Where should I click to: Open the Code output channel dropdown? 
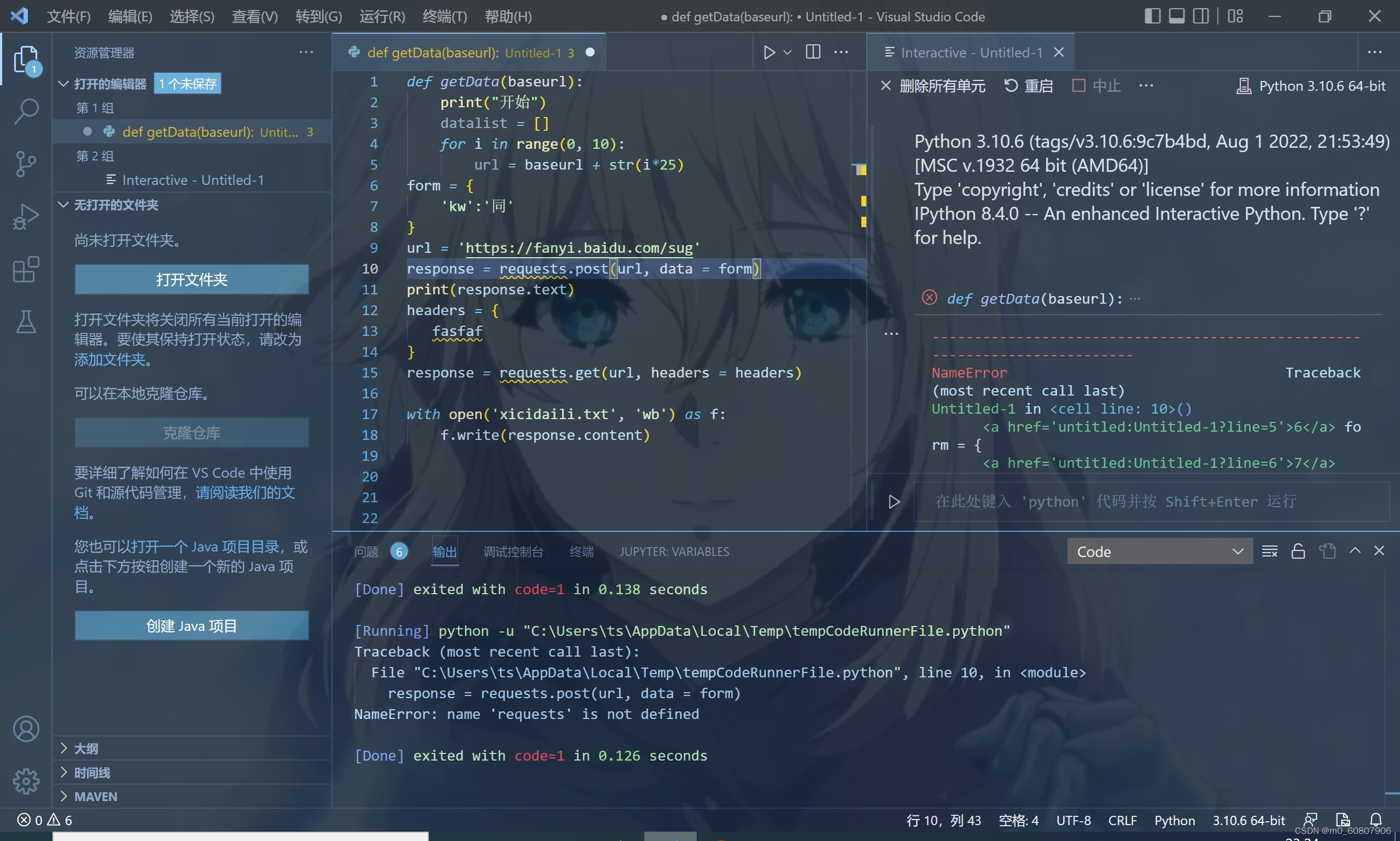(x=1159, y=552)
